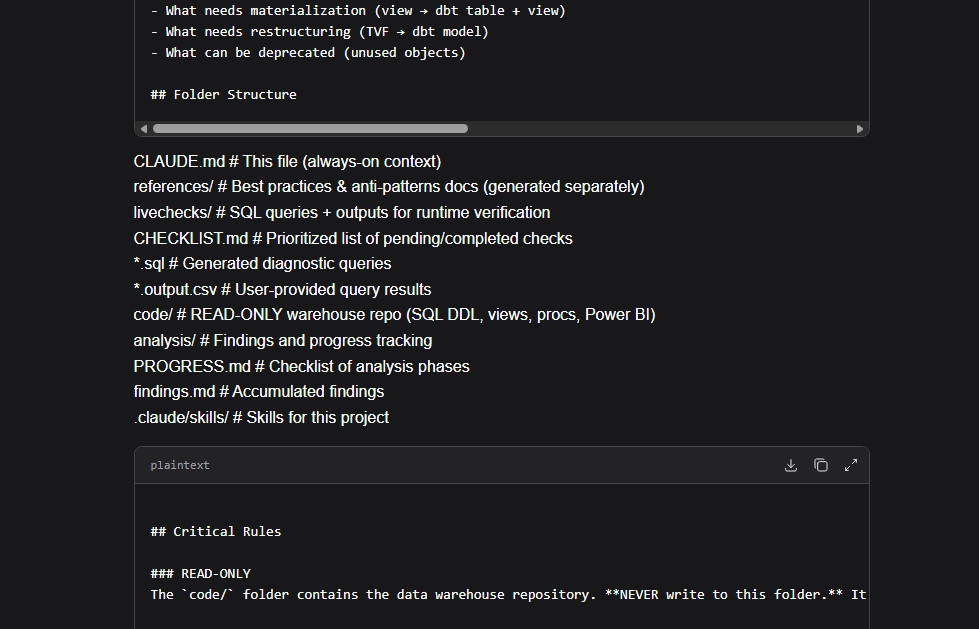Click the livechecks/ folder description line
This screenshot has height=629, width=979.
point(342,213)
